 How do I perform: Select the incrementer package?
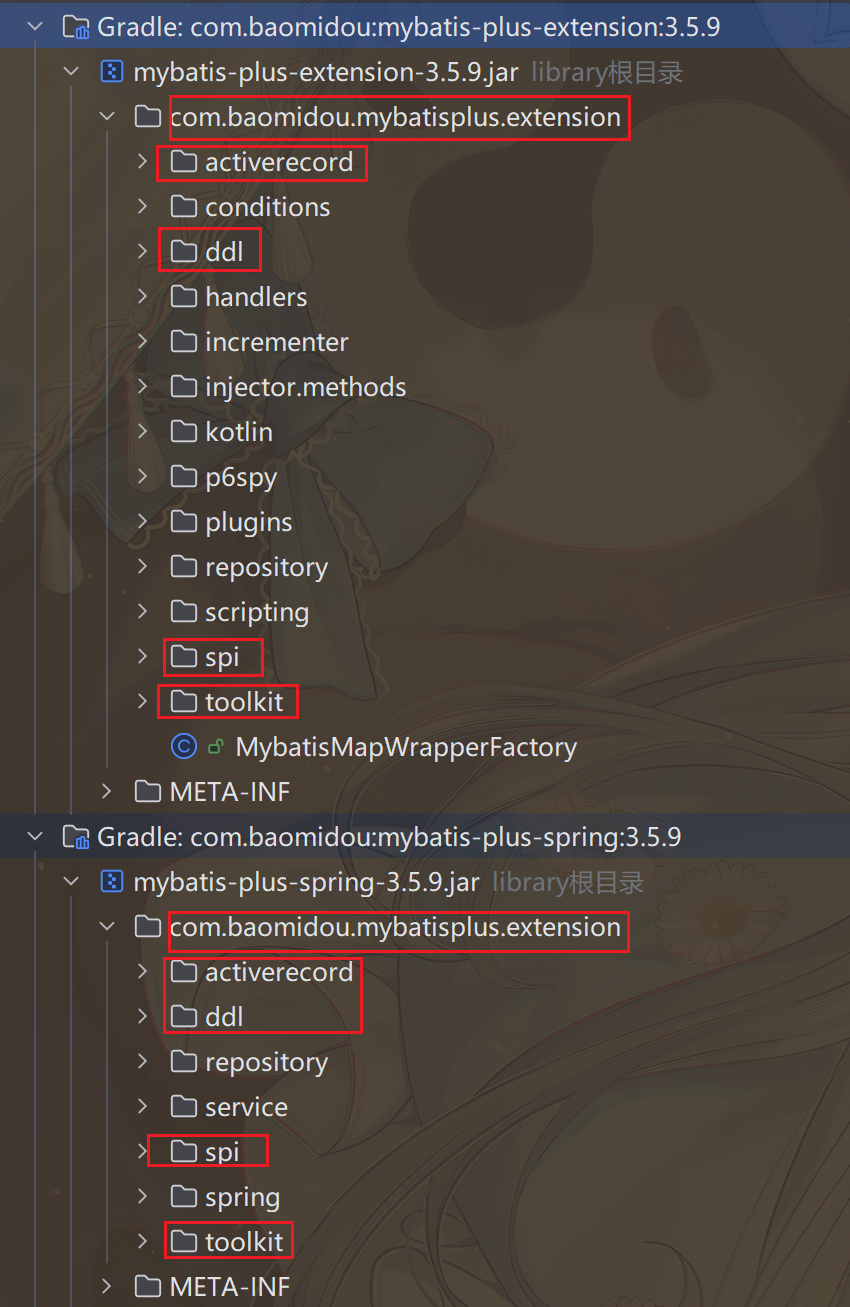tap(276, 342)
